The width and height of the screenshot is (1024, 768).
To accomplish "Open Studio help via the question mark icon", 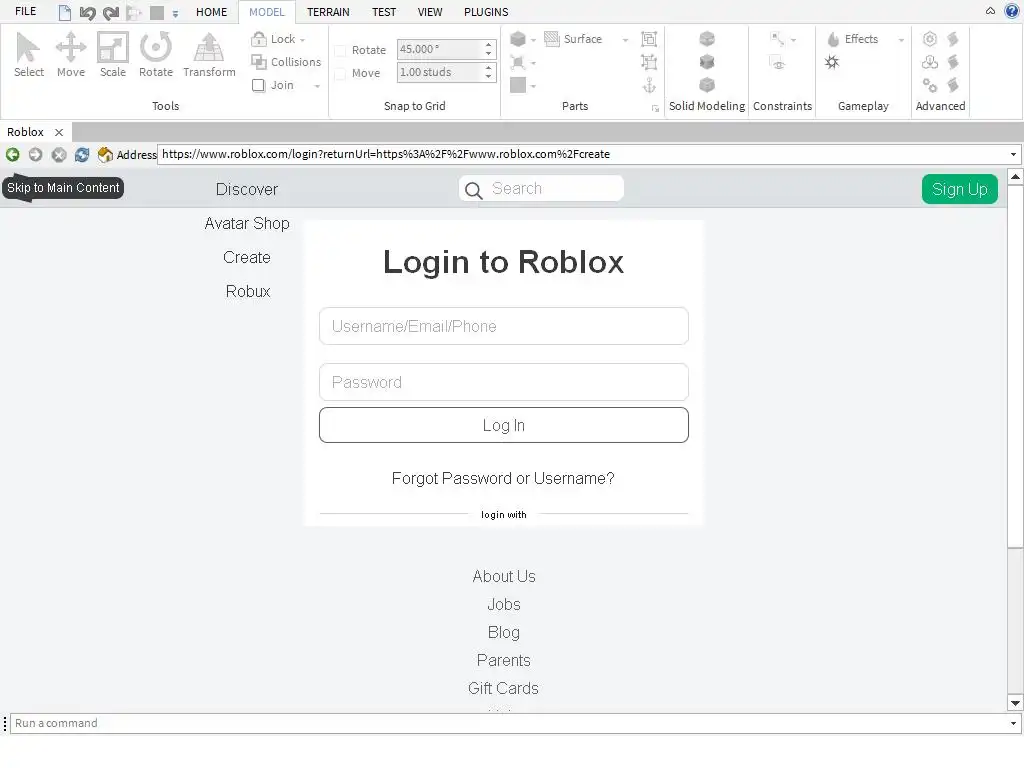I will tap(1012, 11).
